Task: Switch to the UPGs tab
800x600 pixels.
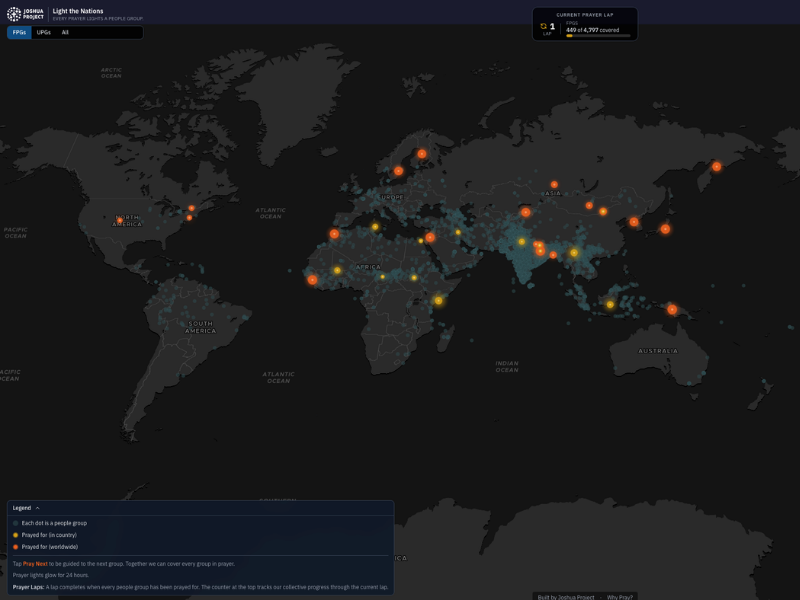Action: (x=45, y=32)
